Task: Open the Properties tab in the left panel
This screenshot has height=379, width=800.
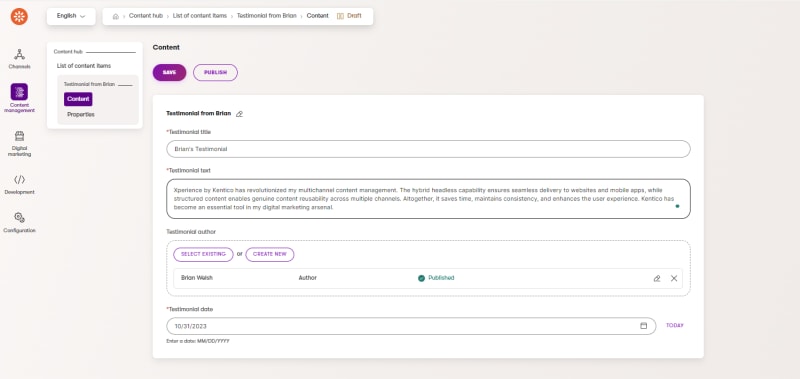Action: click(81, 114)
